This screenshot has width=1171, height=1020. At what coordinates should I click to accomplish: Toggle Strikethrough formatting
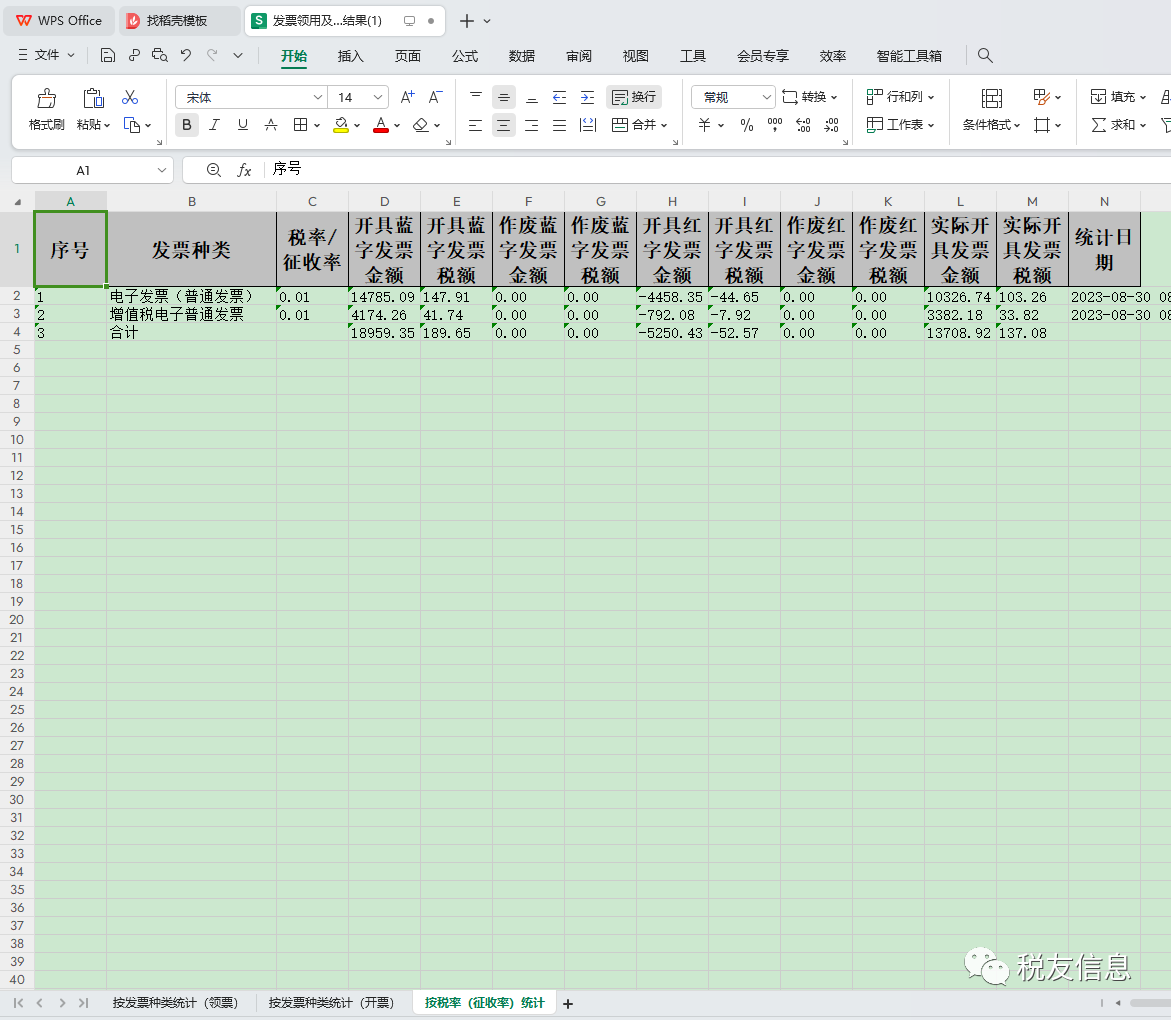pyautogui.click(x=271, y=125)
